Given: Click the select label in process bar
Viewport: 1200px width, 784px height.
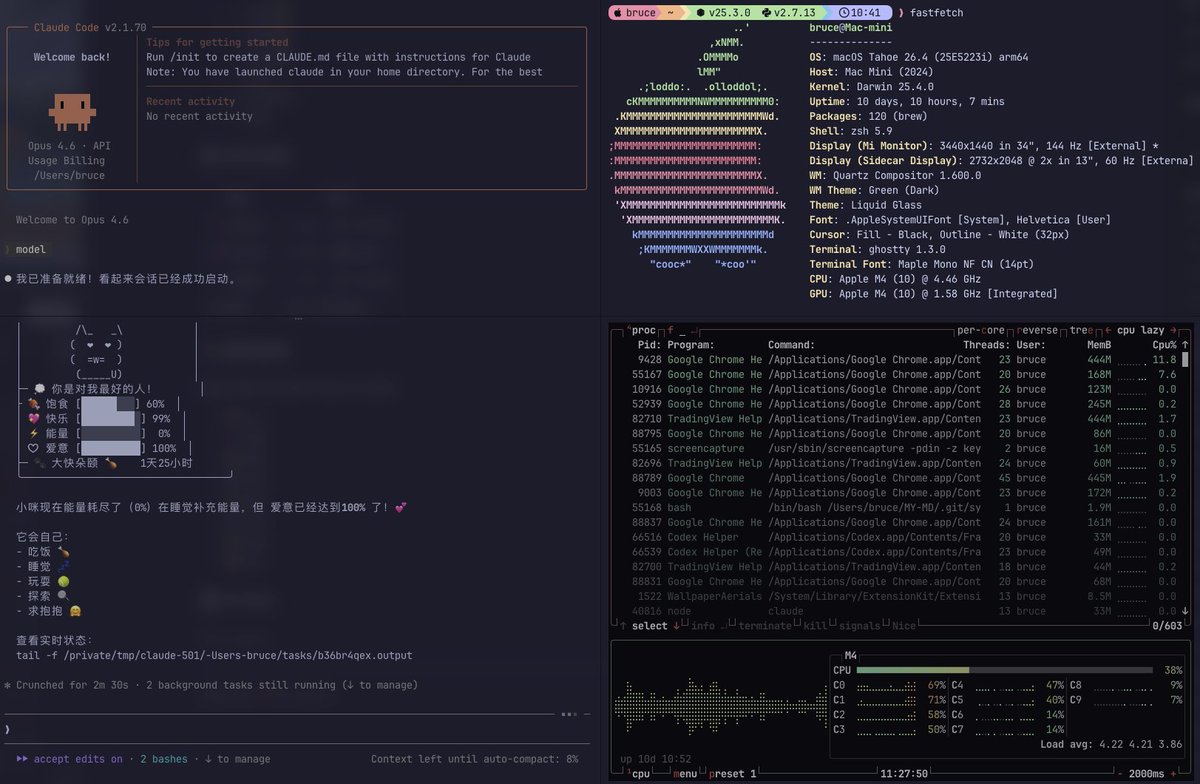Looking at the screenshot, I should click(650, 626).
